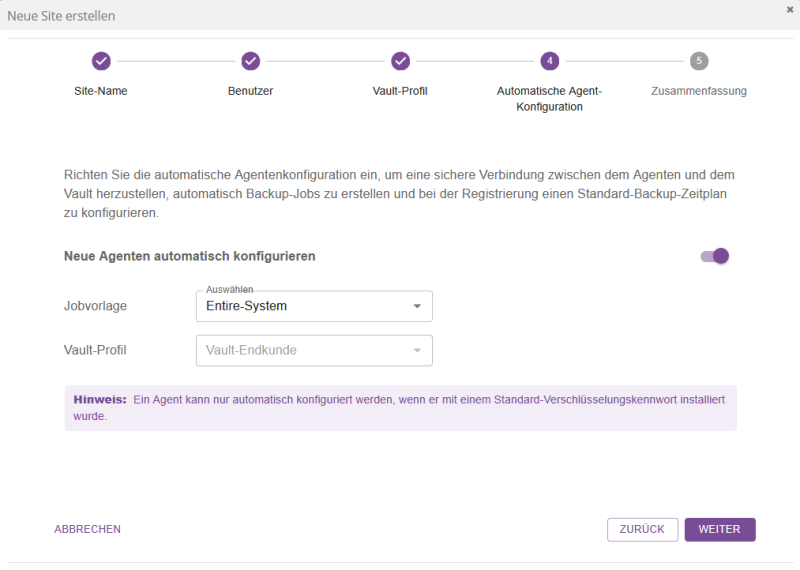Go to the Site-Name step label
This screenshot has width=800, height=570.
[x=101, y=91]
